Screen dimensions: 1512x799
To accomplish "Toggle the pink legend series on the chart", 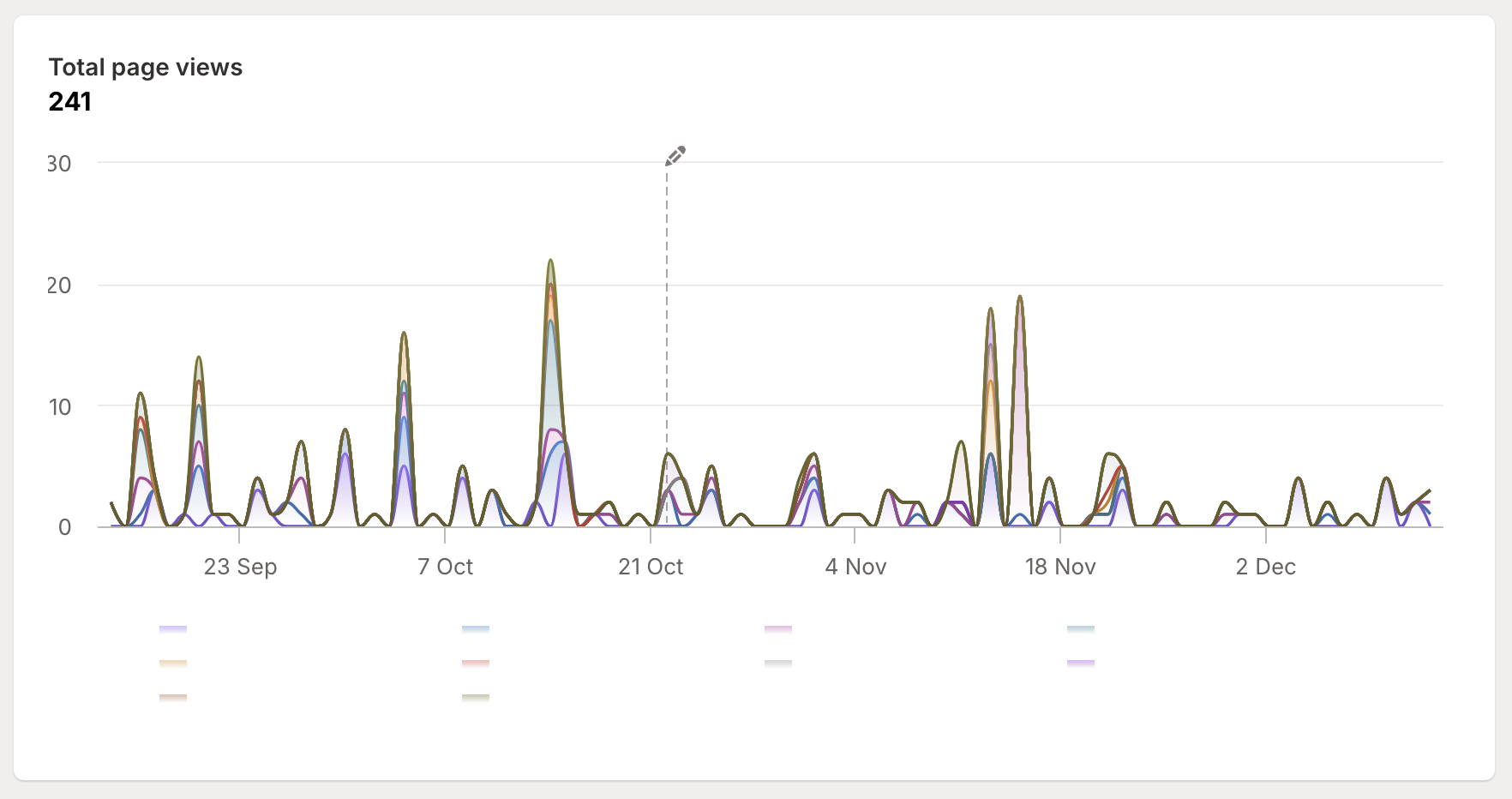I will (777, 628).
